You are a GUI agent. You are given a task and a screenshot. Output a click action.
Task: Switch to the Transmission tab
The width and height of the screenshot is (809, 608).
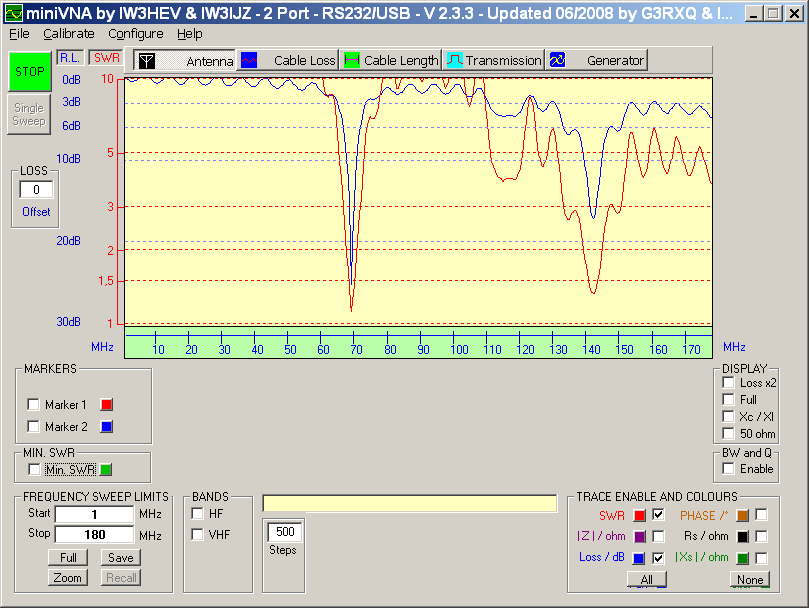point(493,60)
